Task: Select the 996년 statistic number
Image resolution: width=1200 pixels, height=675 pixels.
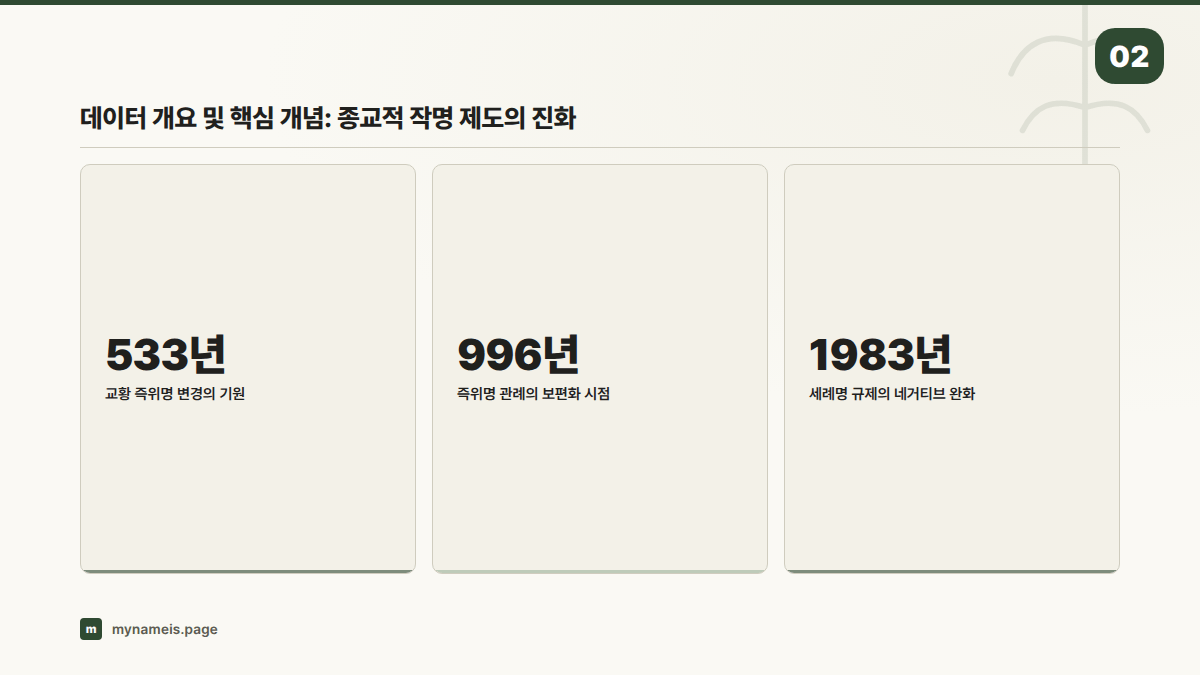Action: tap(519, 354)
